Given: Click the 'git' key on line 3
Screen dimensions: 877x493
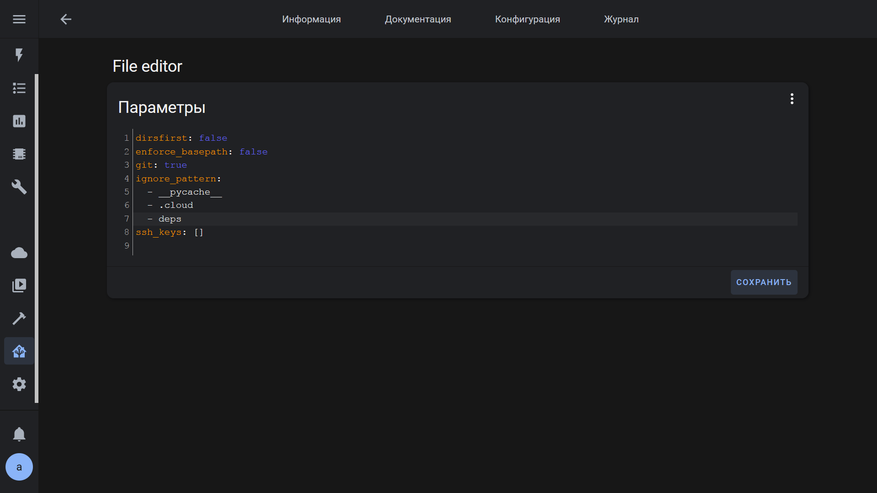Looking at the screenshot, I should coord(144,165).
